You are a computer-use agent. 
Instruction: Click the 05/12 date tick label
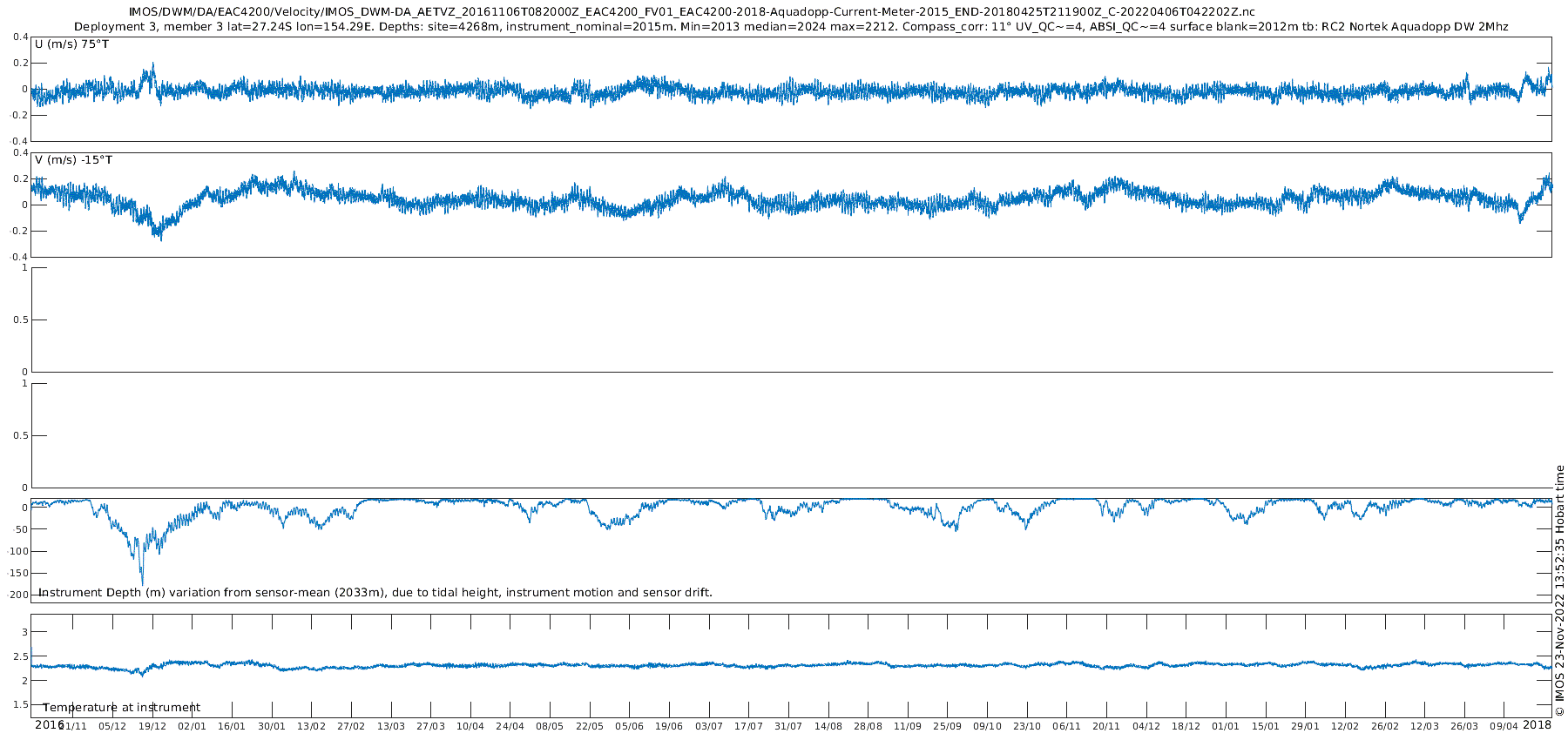(x=112, y=726)
